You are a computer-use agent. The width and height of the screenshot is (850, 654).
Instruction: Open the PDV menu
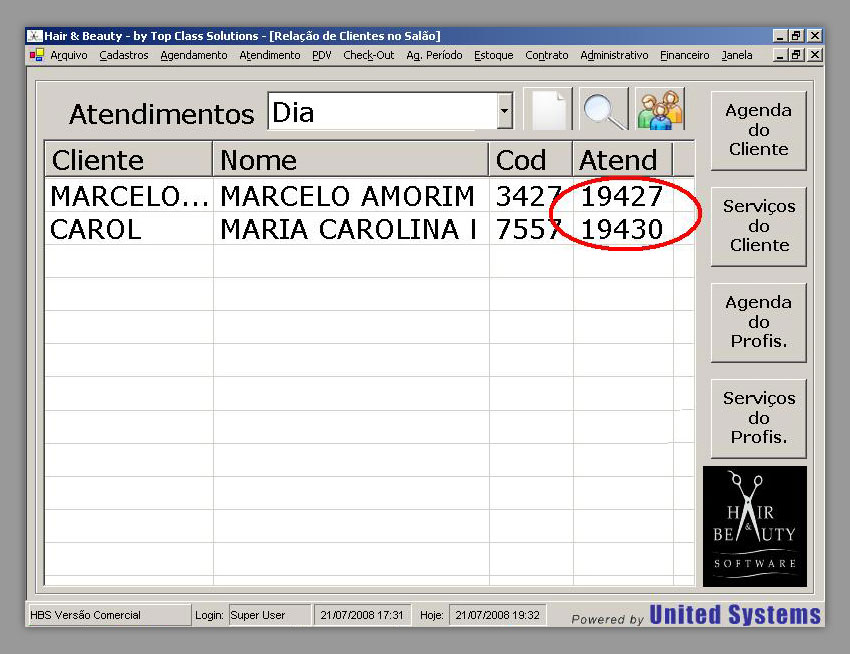(x=321, y=55)
